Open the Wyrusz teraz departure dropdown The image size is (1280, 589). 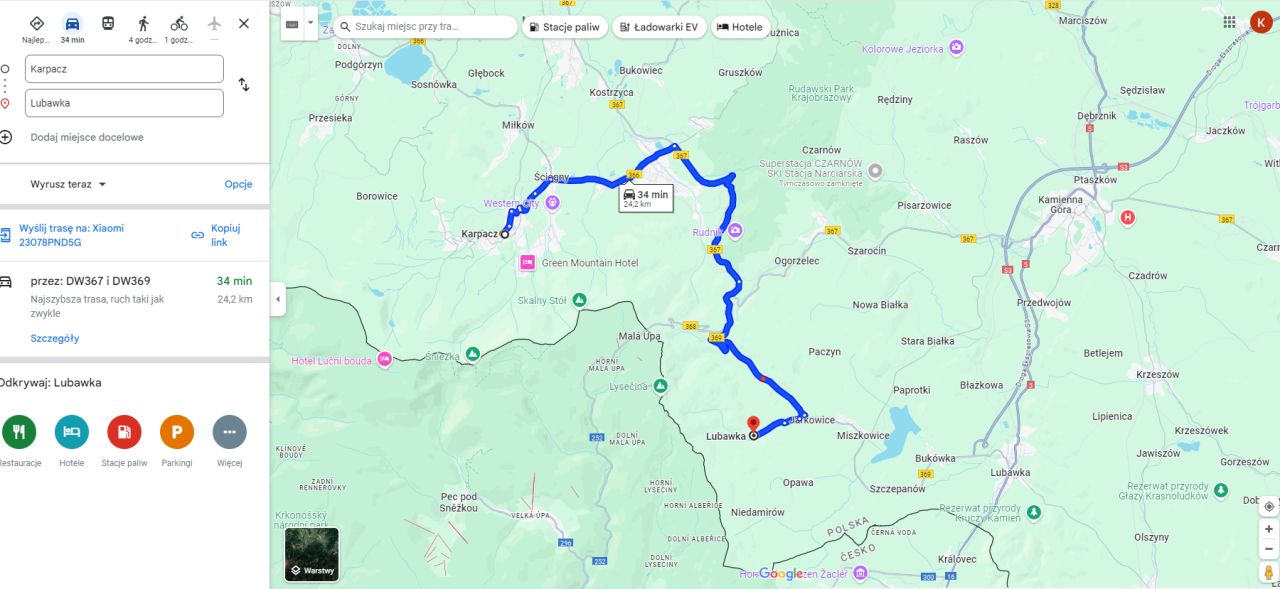pos(68,184)
